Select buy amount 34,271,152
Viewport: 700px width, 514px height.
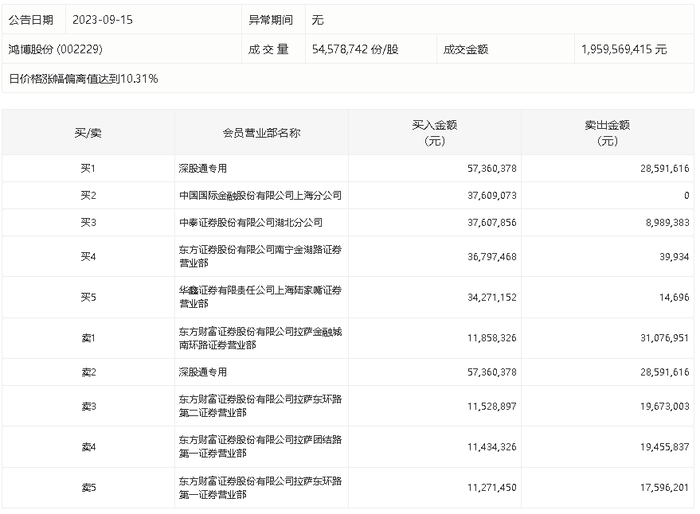tap(492, 297)
